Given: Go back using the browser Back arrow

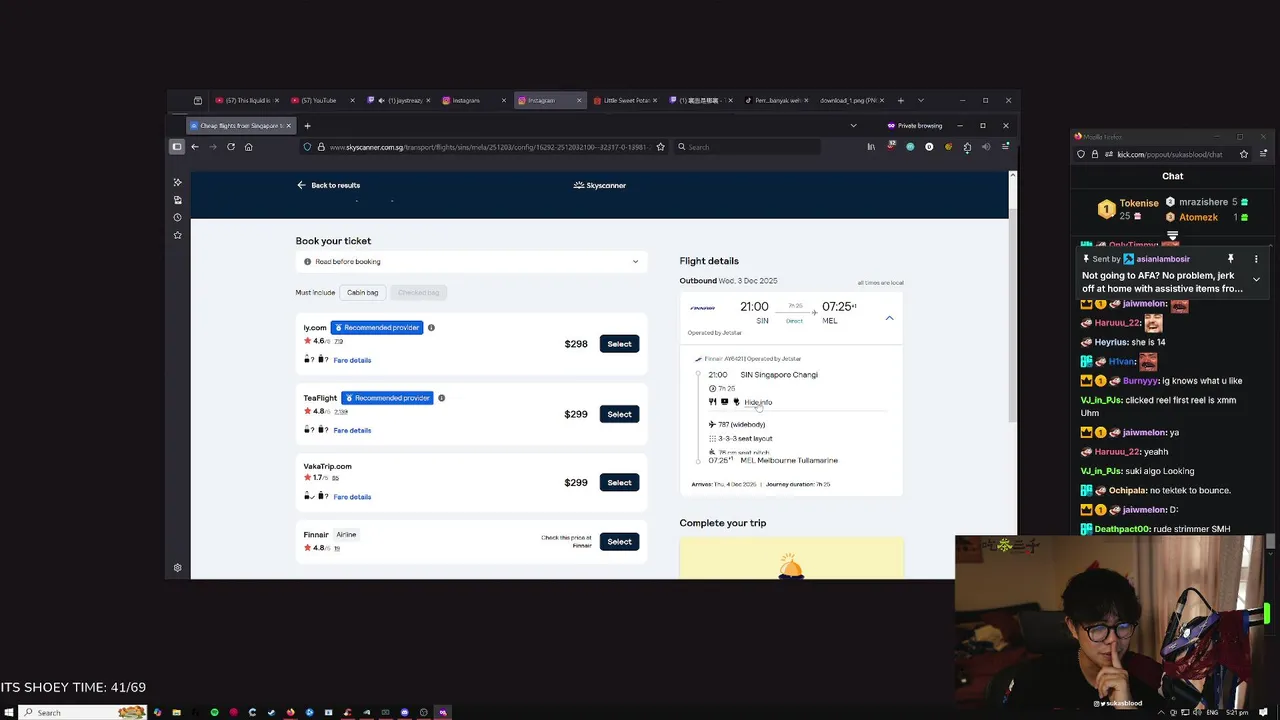Looking at the screenshot, I should click(195, 147).
